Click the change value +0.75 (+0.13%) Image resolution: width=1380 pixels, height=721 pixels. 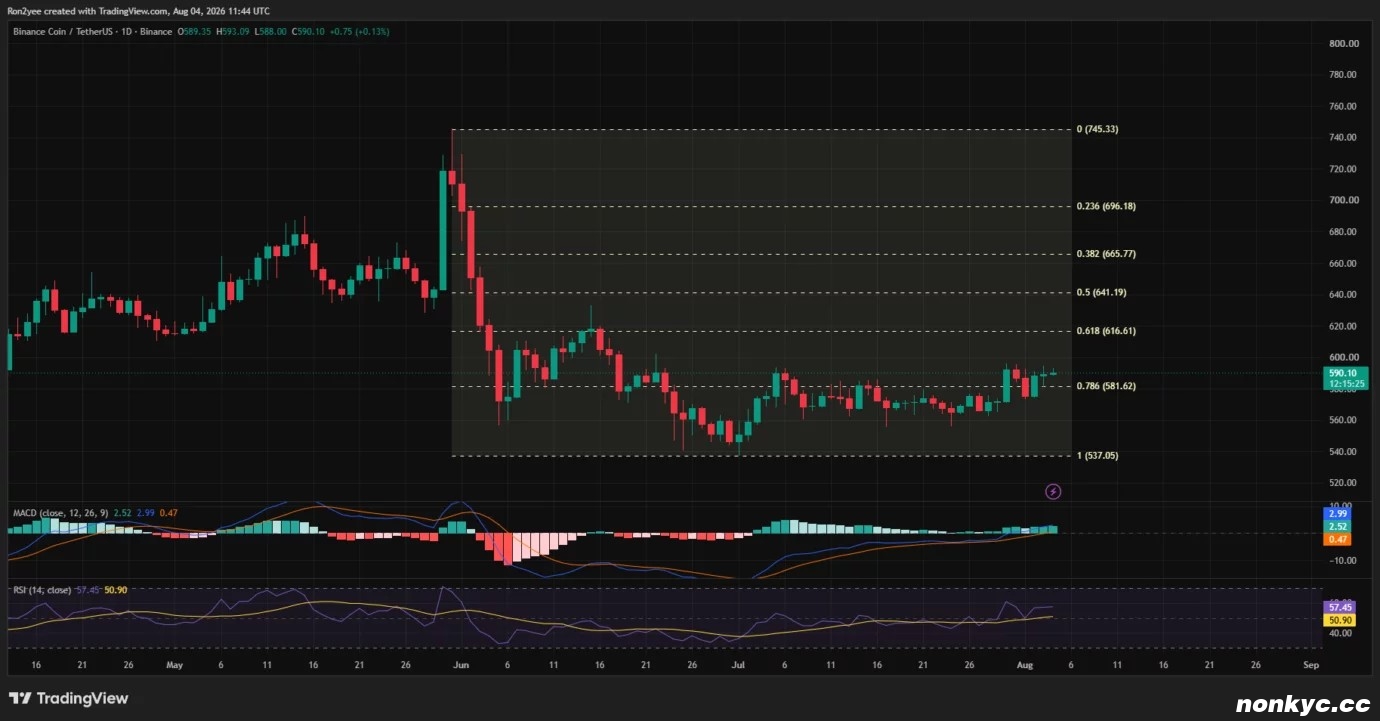coord(361,32)
